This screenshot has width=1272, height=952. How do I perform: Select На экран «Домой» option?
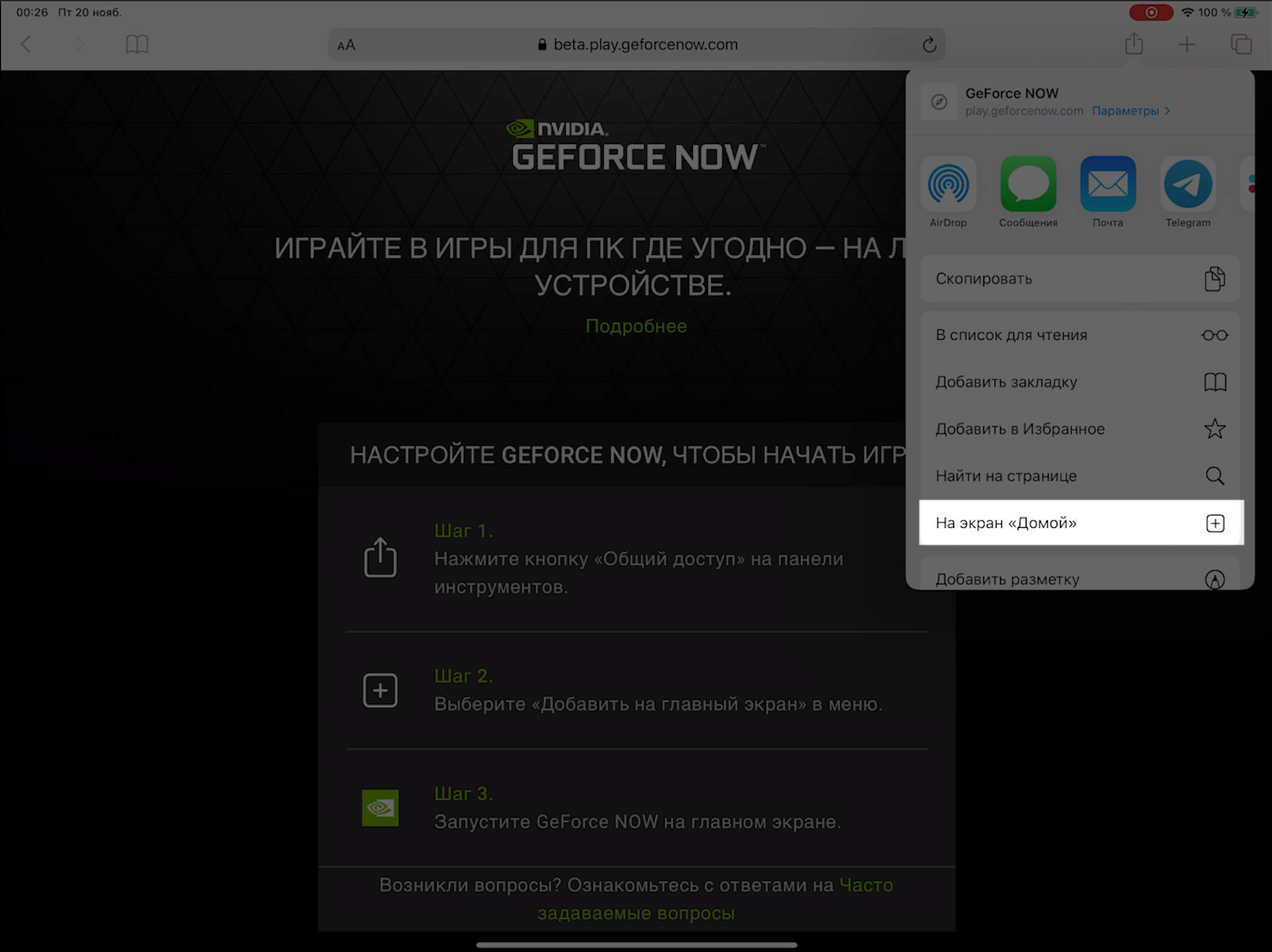pos(1081,523)
